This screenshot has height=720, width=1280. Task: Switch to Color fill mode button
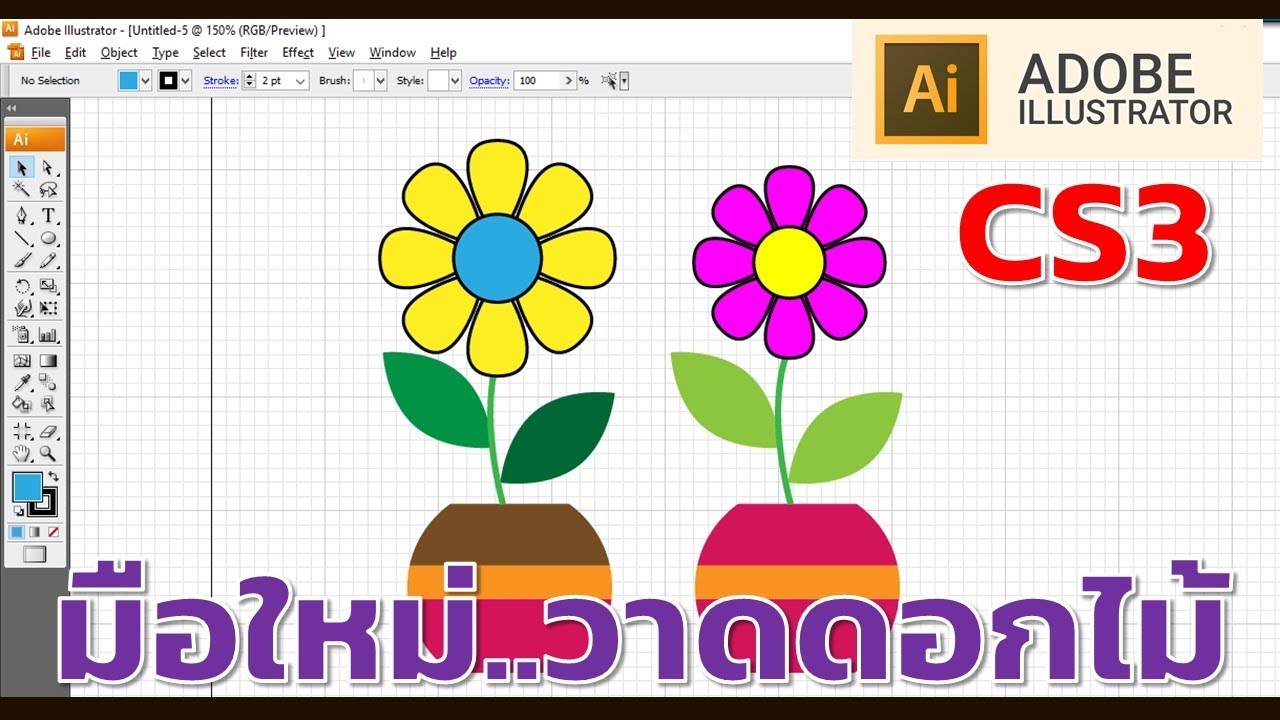tap(17, 532)
